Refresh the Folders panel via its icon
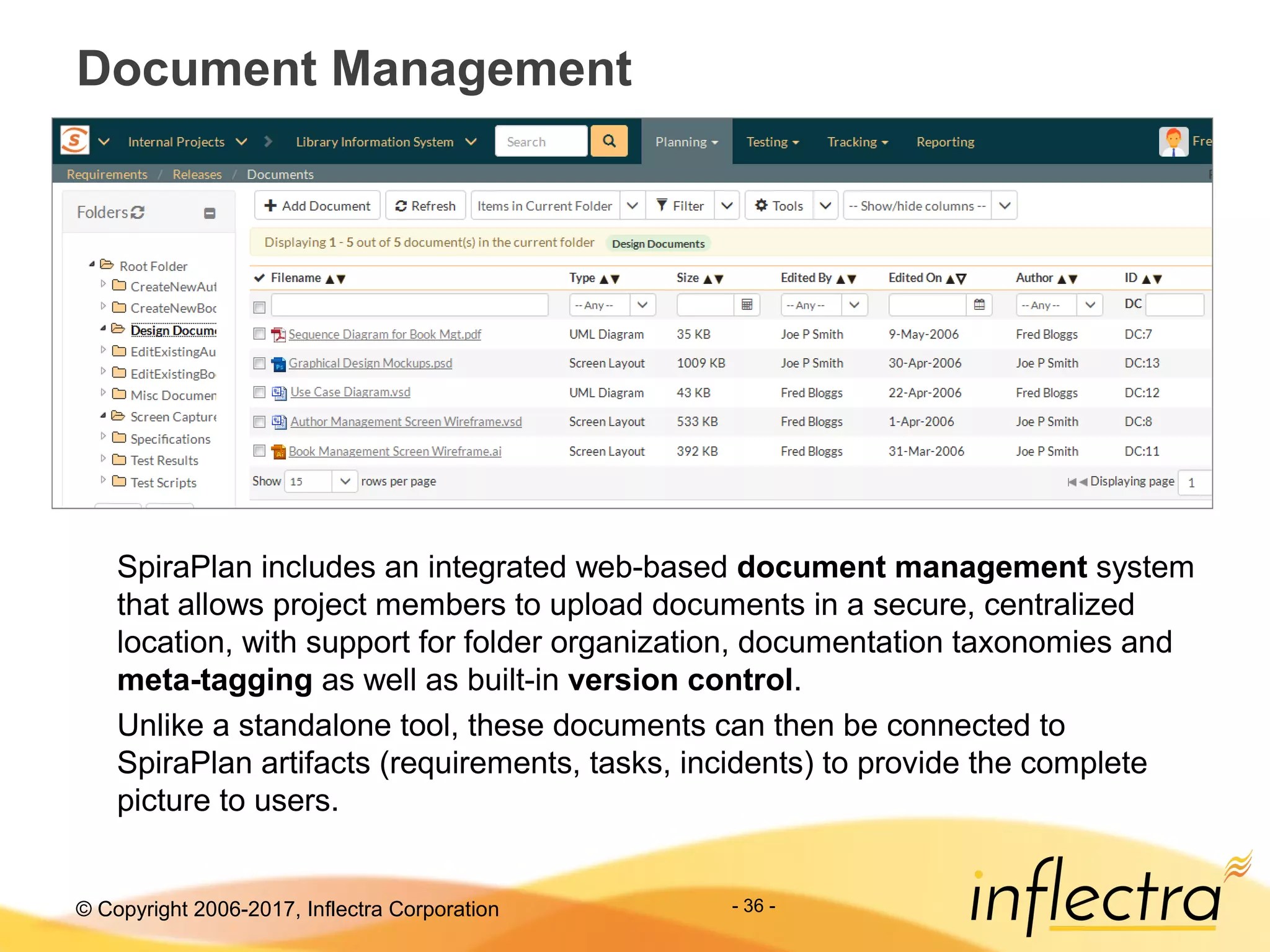This screenshot has height=952, width=1270. [x=138, y=213]
